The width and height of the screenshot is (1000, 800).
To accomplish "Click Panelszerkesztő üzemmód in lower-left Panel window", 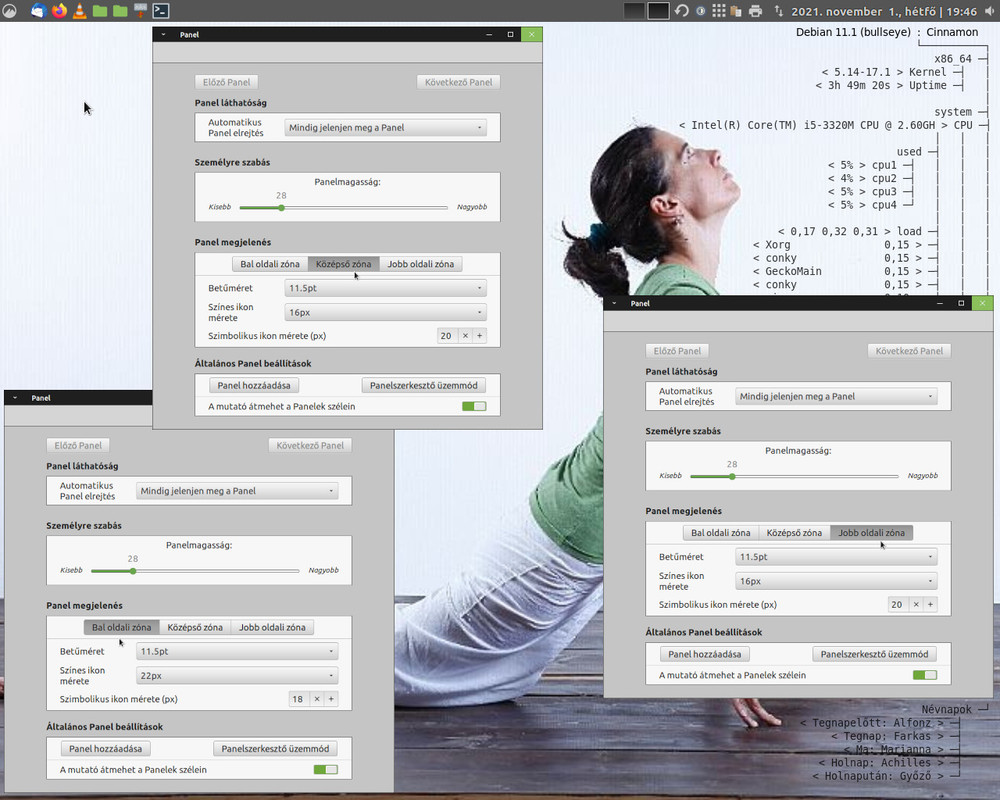I will [276, 748].
